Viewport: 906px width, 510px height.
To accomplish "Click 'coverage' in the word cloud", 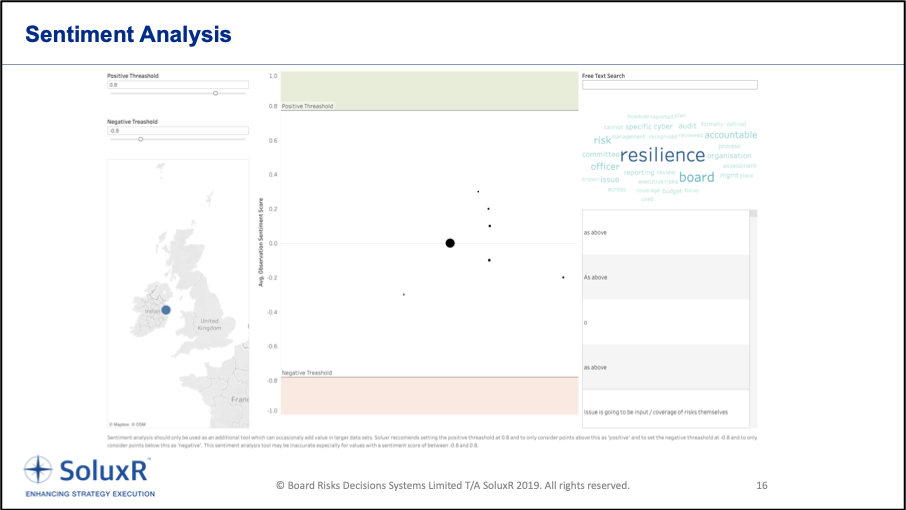I will (648, 191).
